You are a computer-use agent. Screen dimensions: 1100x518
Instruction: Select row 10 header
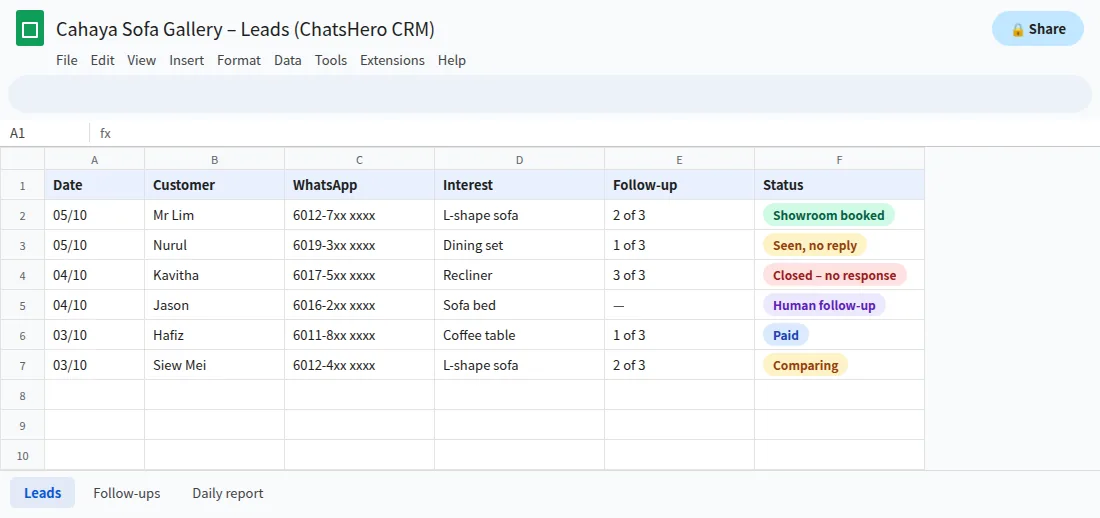click(x=22, y=455)
